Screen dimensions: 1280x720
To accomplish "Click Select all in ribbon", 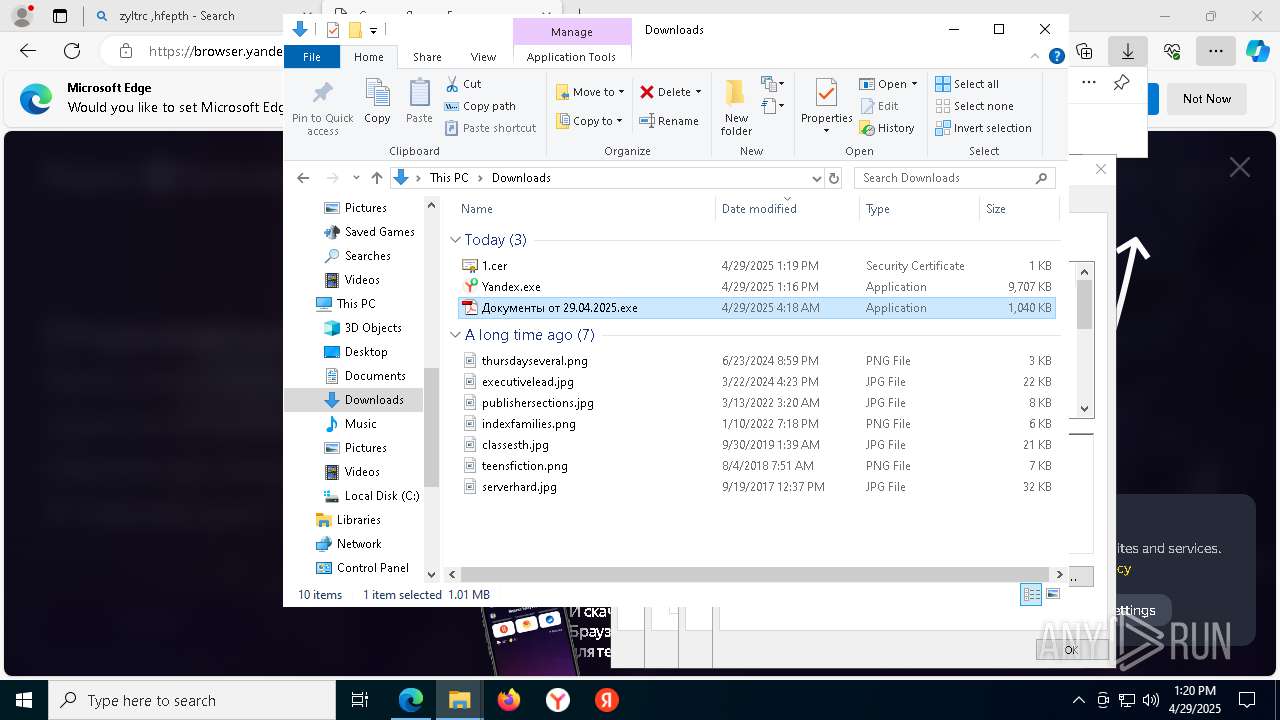I will 967,84.
